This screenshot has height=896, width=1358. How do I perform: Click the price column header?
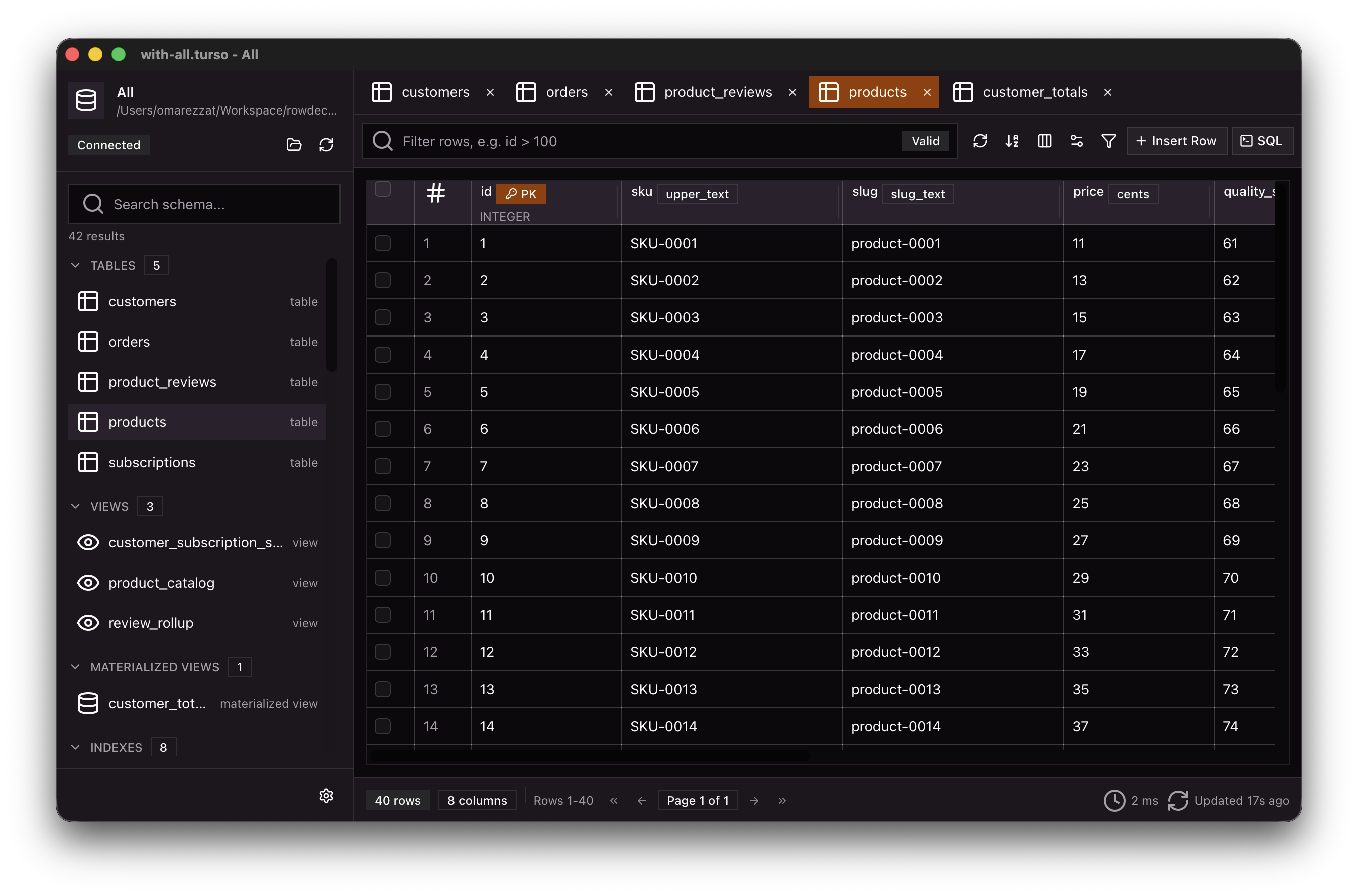(1138, 202)
